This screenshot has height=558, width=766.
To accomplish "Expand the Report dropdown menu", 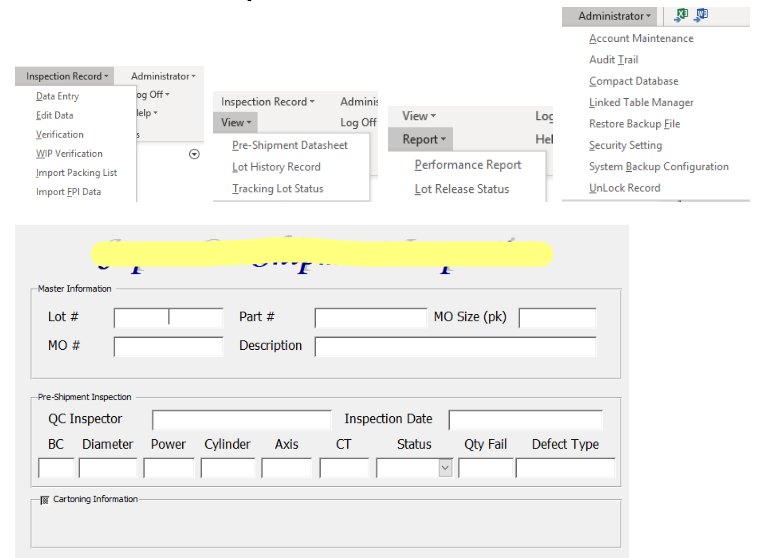I will pos(424,140).
